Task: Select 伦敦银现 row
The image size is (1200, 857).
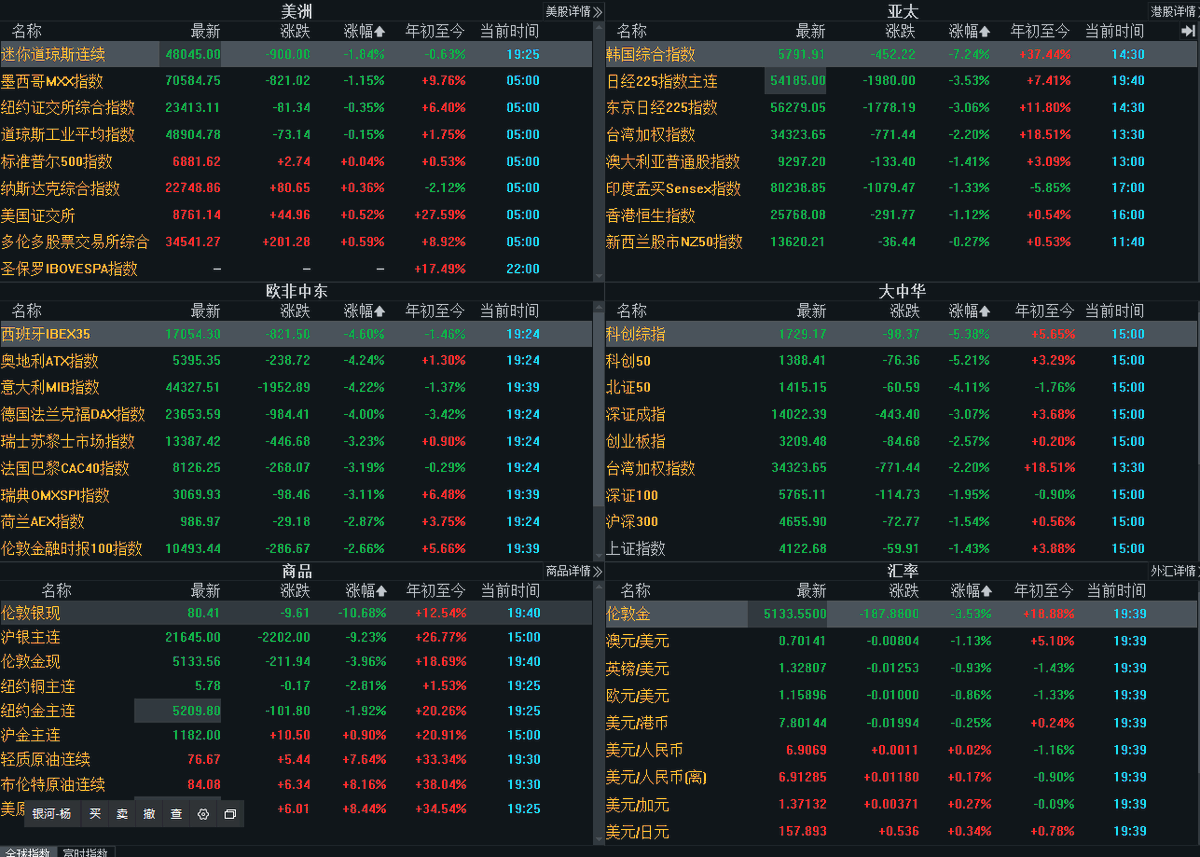Action: (296, 613)
